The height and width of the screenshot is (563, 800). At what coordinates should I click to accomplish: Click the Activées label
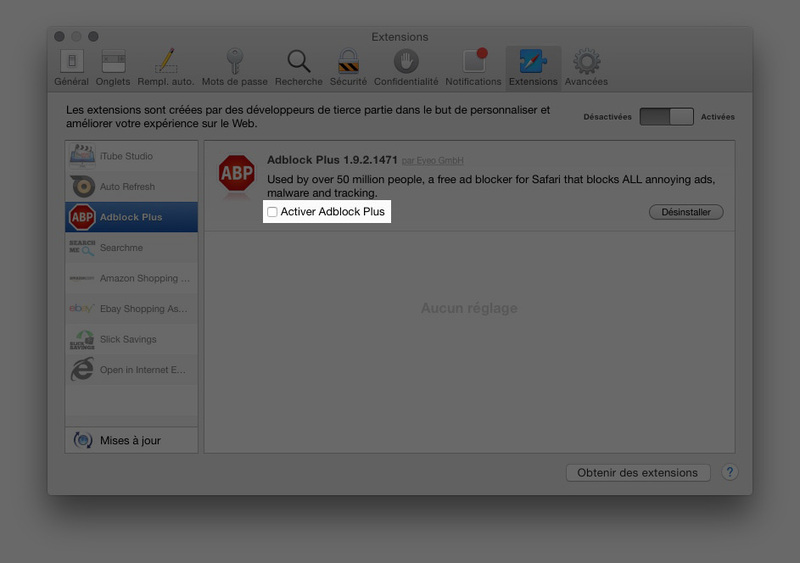[717, 117]
